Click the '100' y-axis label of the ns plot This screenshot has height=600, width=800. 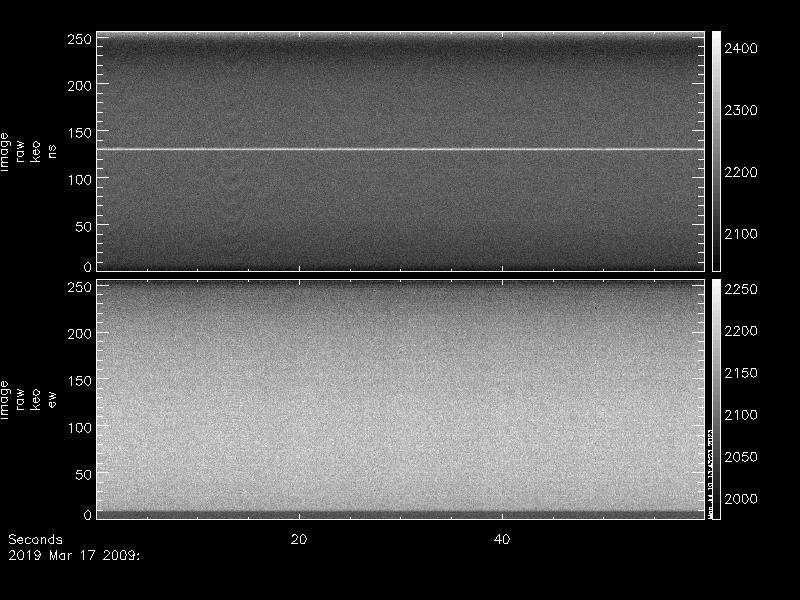[80, 180]
